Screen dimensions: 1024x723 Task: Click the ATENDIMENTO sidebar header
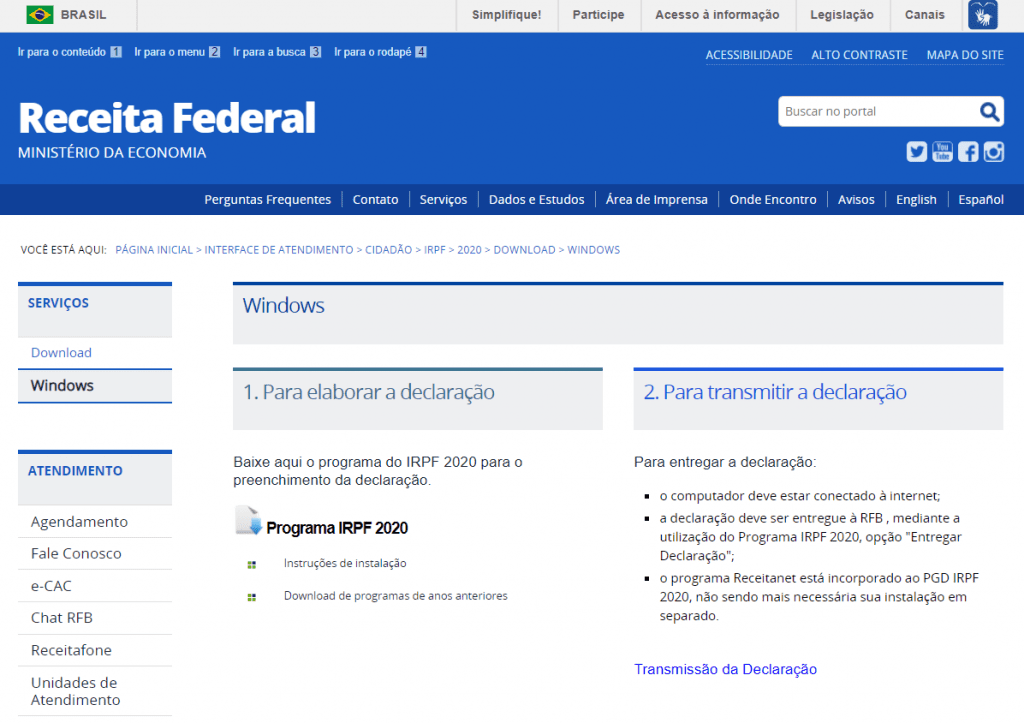[x=75, y=471]
